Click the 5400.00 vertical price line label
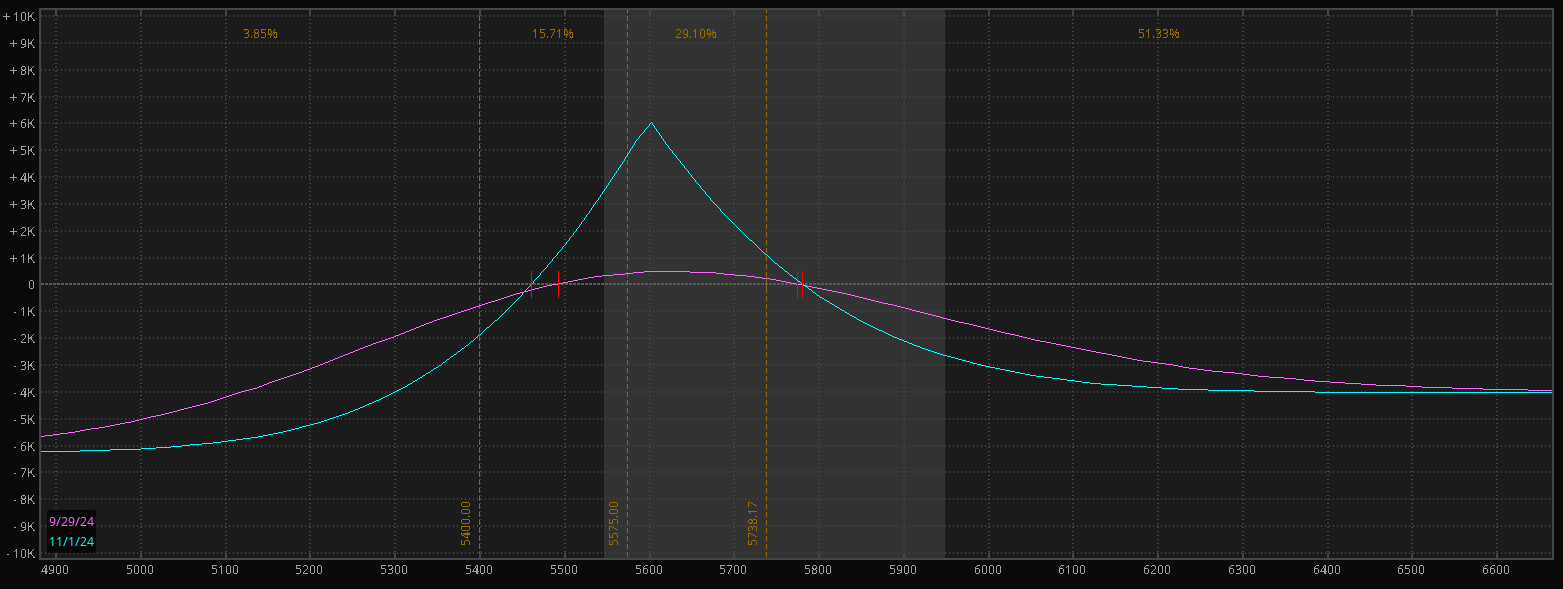1563x589 pixels. tap(466, 523)
